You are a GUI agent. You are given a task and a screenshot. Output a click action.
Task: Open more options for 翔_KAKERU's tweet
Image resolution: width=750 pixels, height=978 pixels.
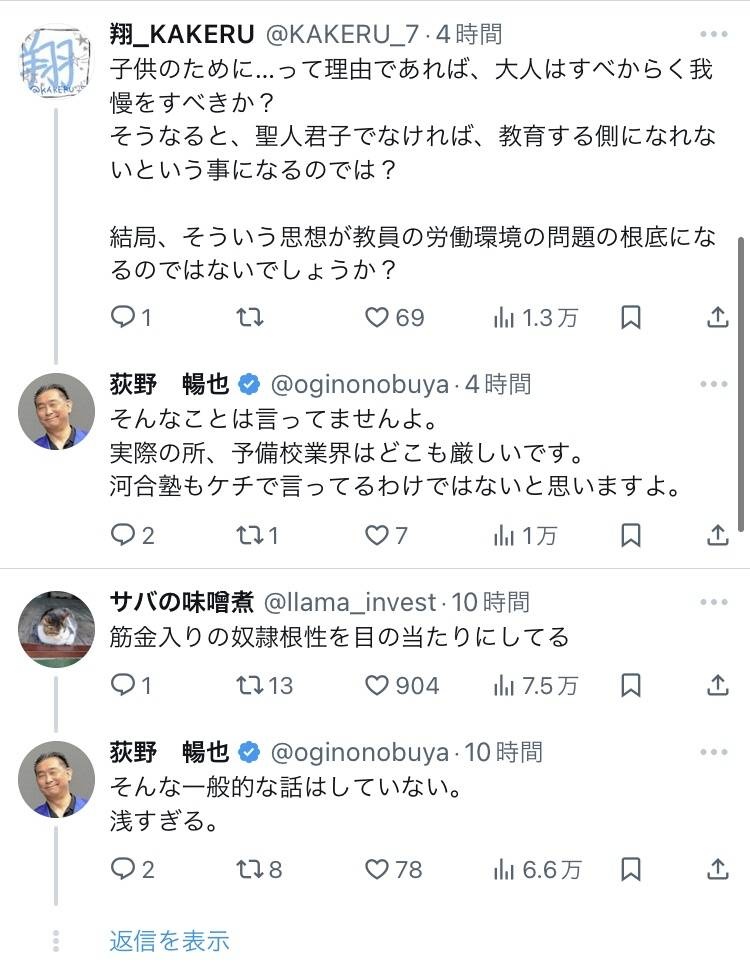click(x=714, y=35)
